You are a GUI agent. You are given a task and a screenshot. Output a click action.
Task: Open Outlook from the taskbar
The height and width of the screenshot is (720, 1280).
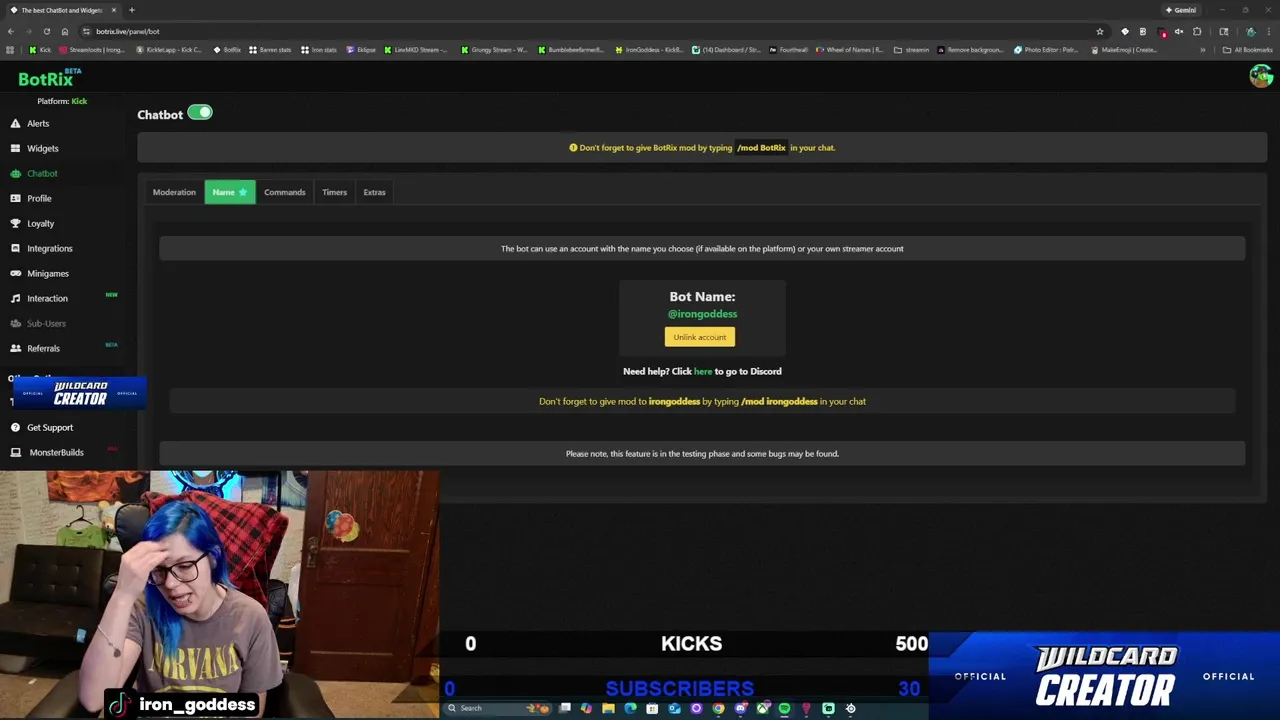click(674, 708)
